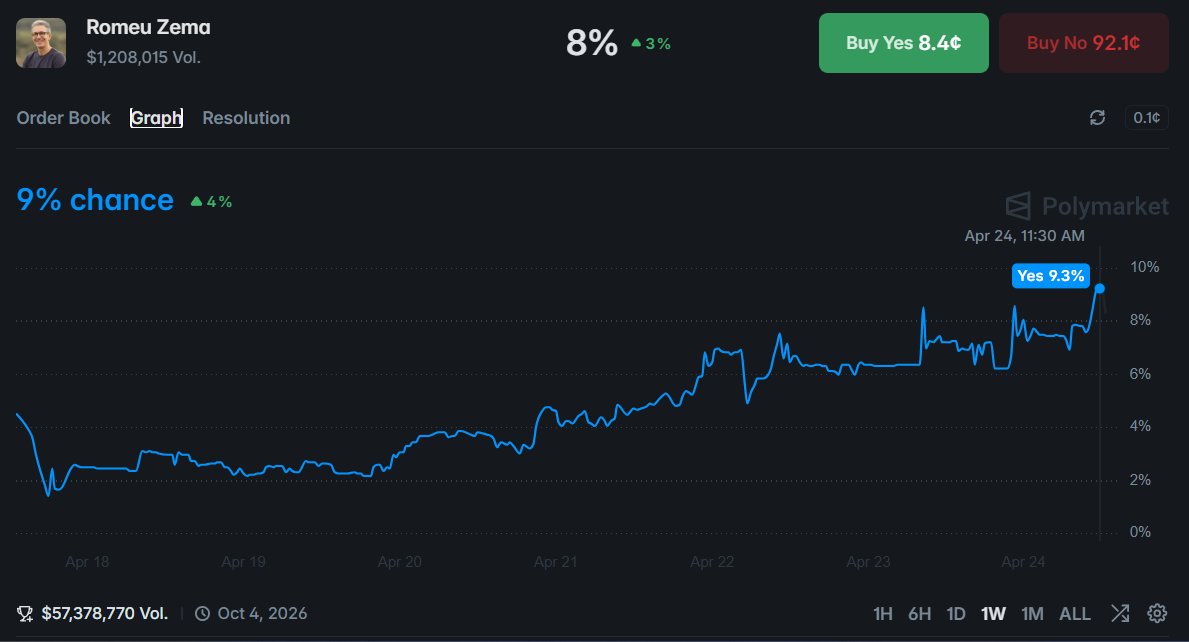
Task: Buy No at 92.1¢
Action: coord(1083,43)
